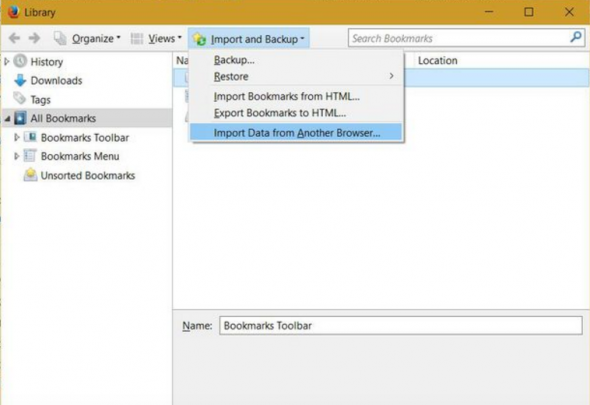
Task: Expand the History tree node
Action: tap(7, 61)
